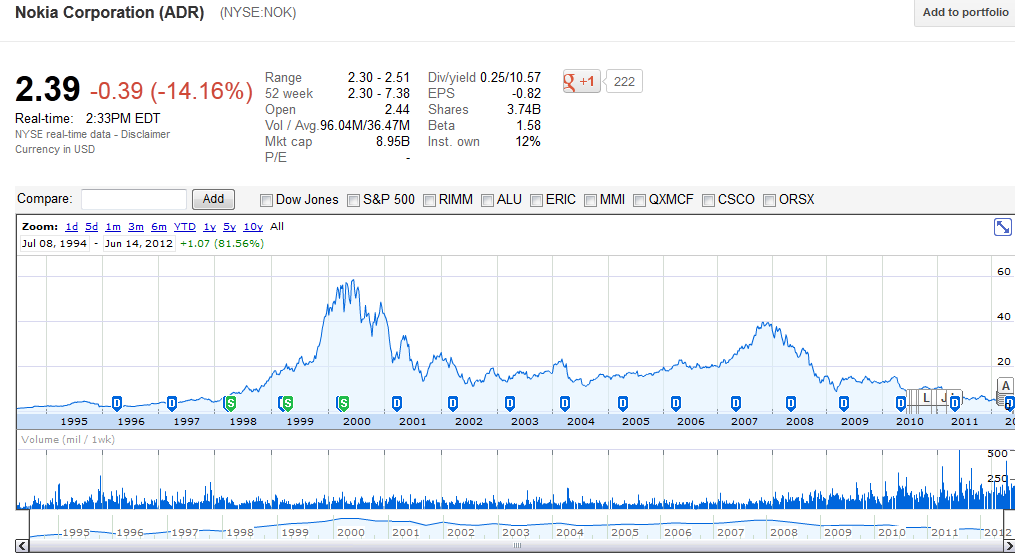Image resolution: width=1015 pixels, height=553 pixels.
Task: Open the dividend marker in 1996
Action: pyautogui.click(x=117, y=403)
